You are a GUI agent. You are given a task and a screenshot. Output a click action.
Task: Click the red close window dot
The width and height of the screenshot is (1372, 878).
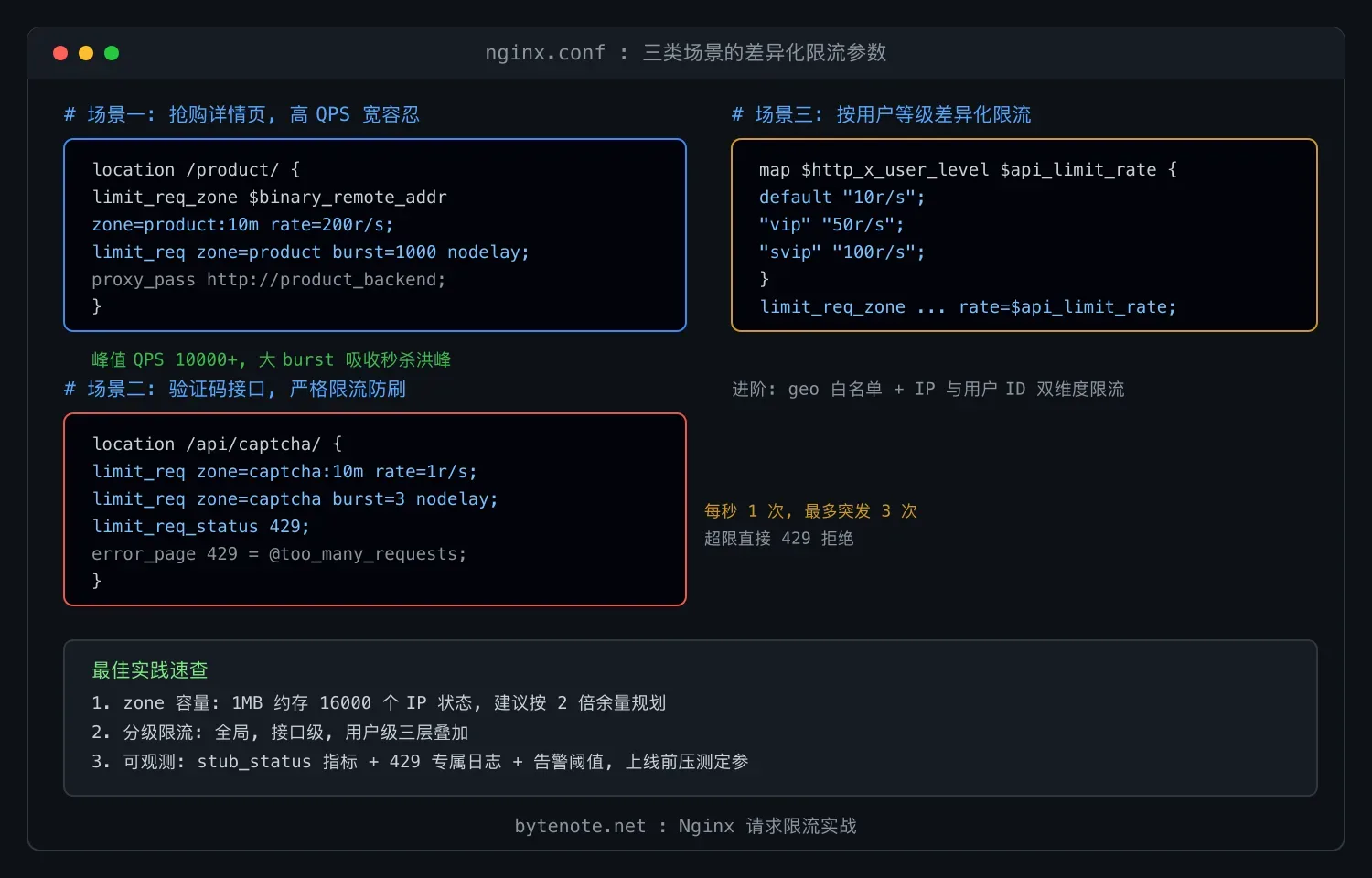60,53
